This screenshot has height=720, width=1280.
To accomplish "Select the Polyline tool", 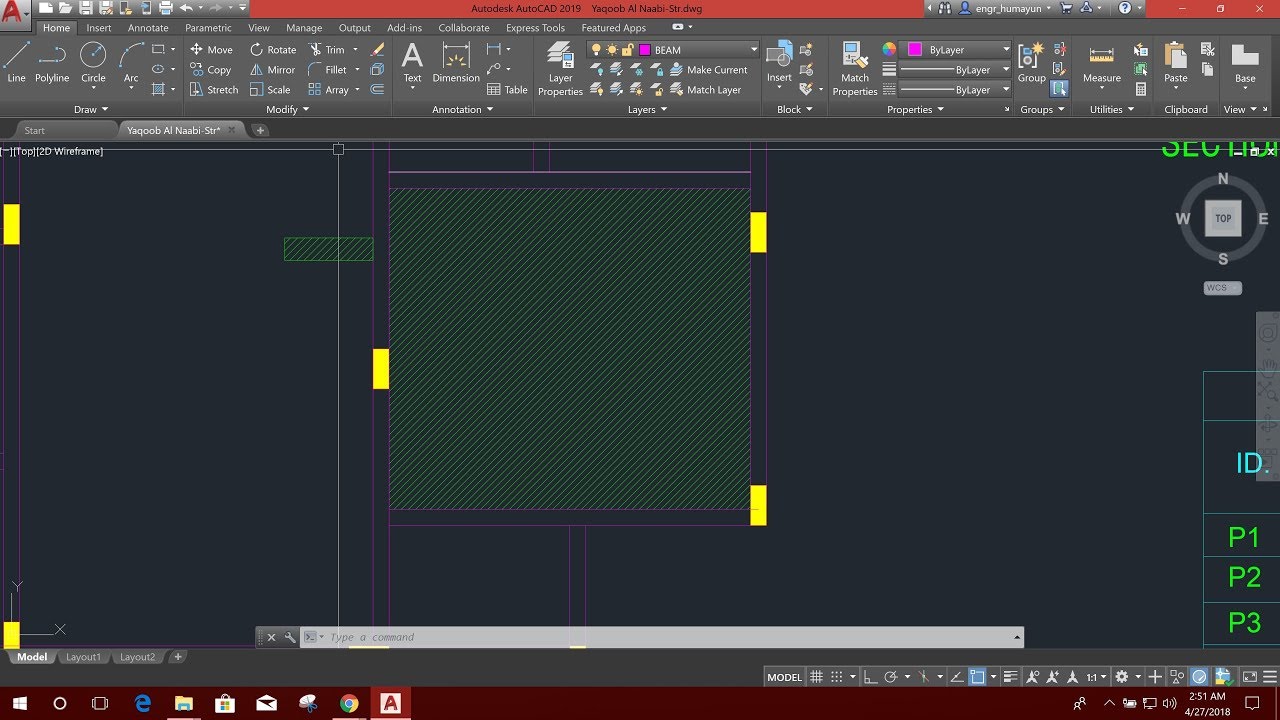I will click(52, 63).
